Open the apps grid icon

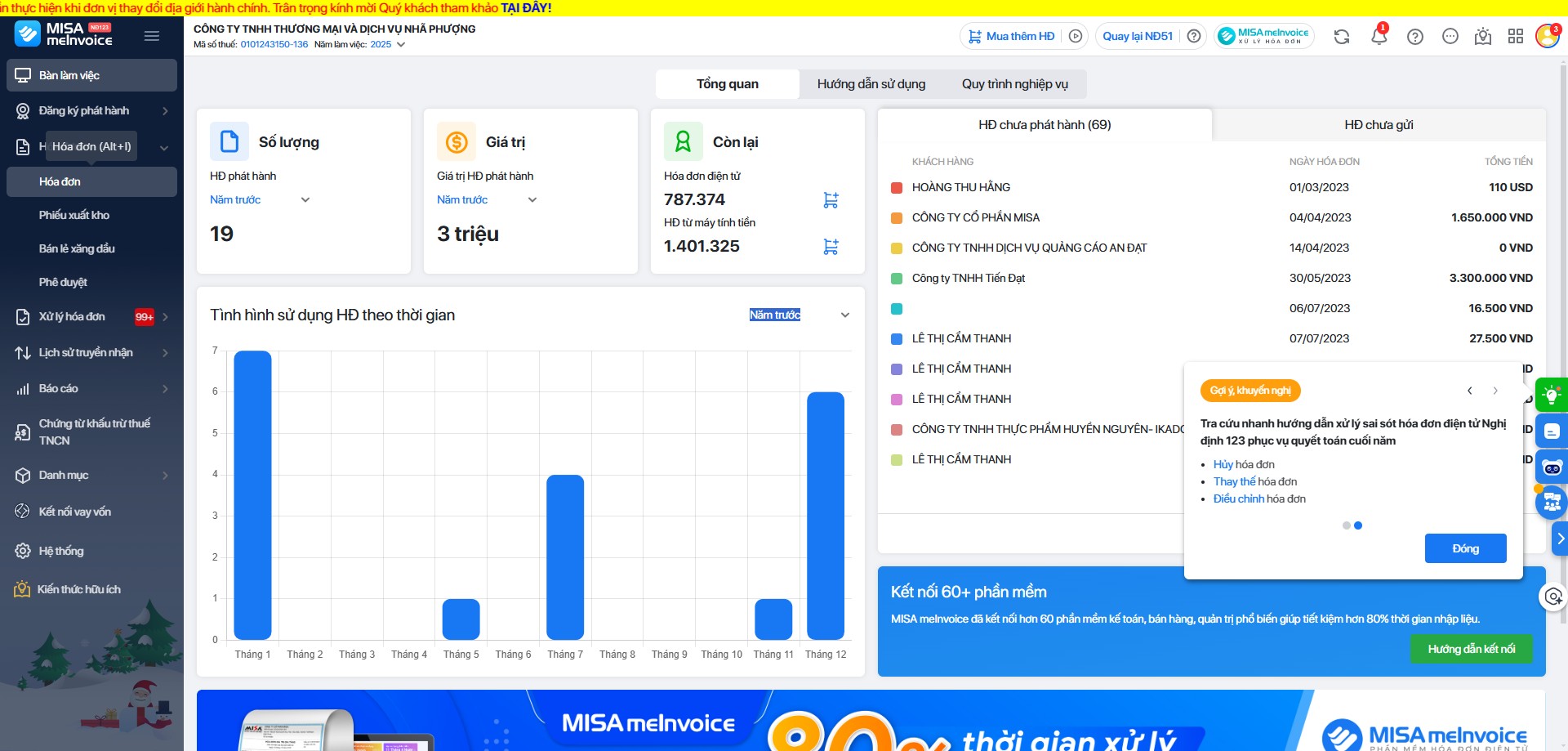1516,37
